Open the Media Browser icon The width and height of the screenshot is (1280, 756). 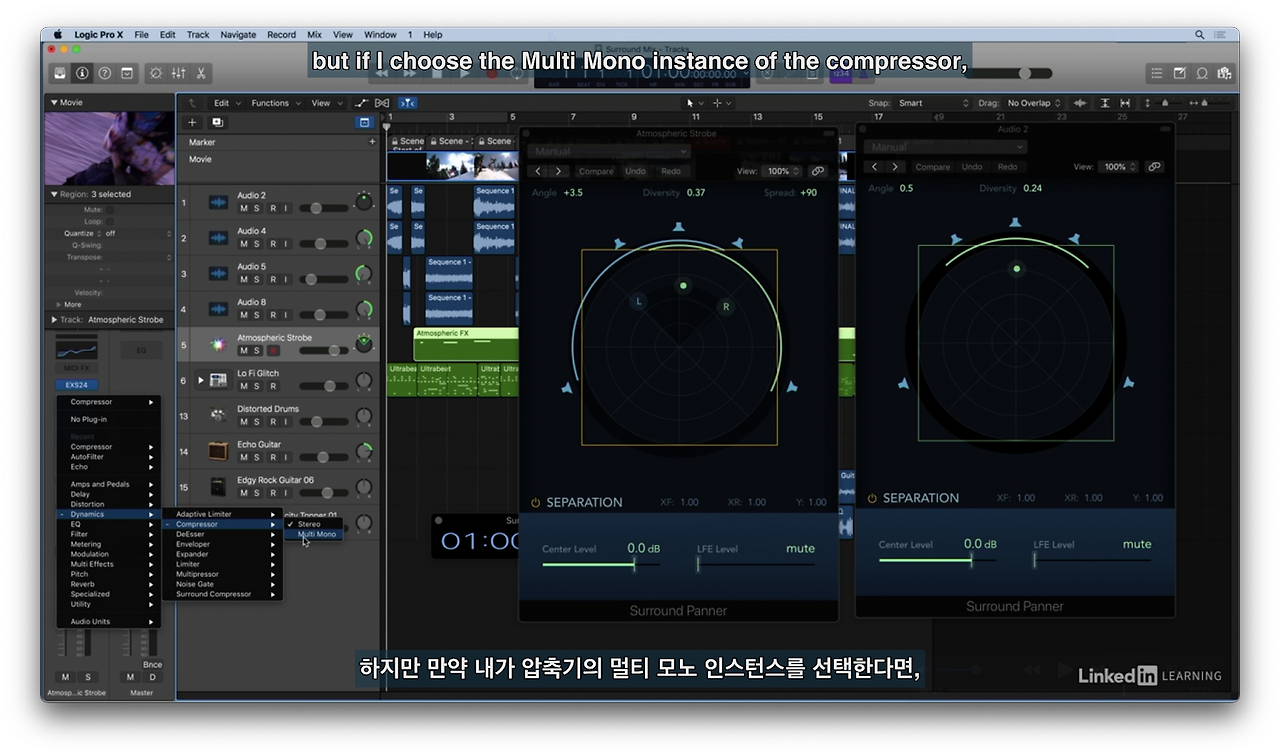click(1224, 73)
